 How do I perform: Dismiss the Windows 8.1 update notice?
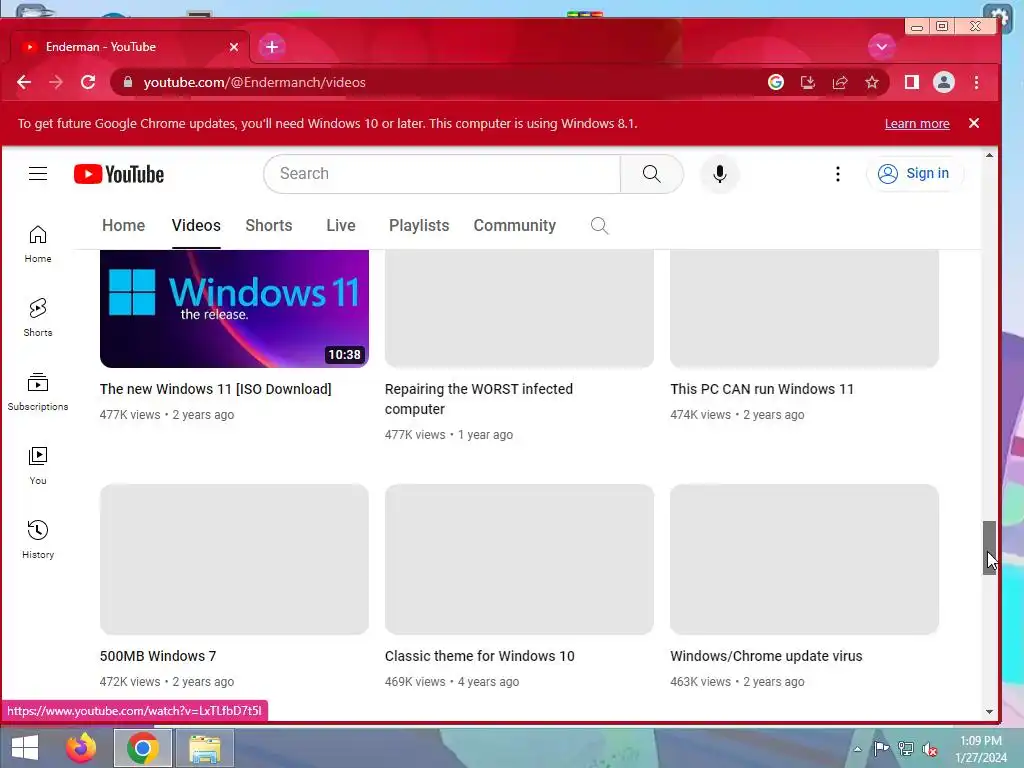pos(974,123)
